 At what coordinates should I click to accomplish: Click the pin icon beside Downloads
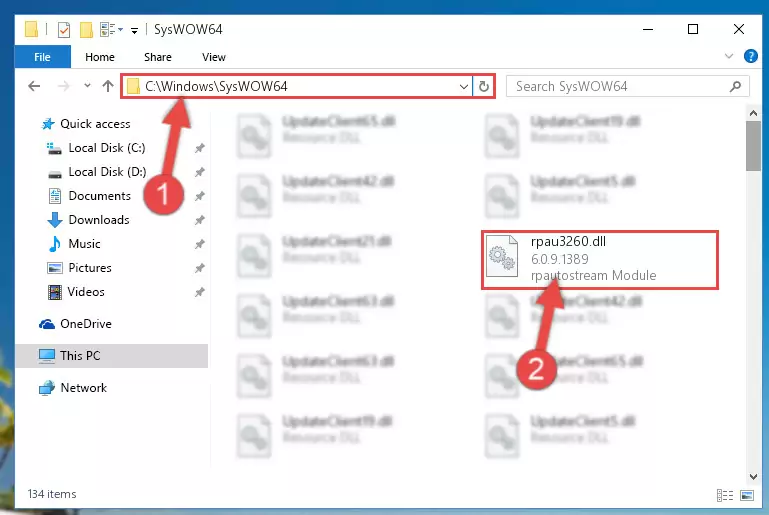coord(200,220)
